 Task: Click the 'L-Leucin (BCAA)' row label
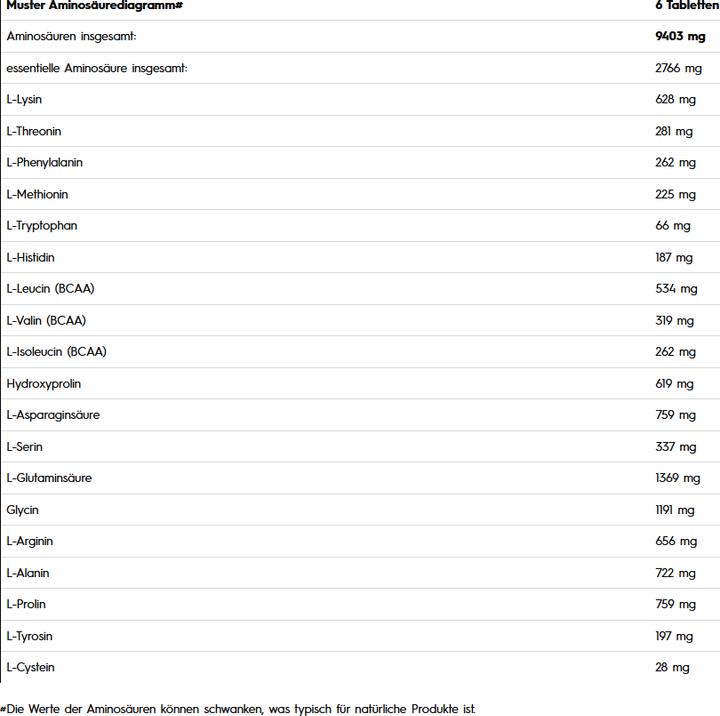50,288
